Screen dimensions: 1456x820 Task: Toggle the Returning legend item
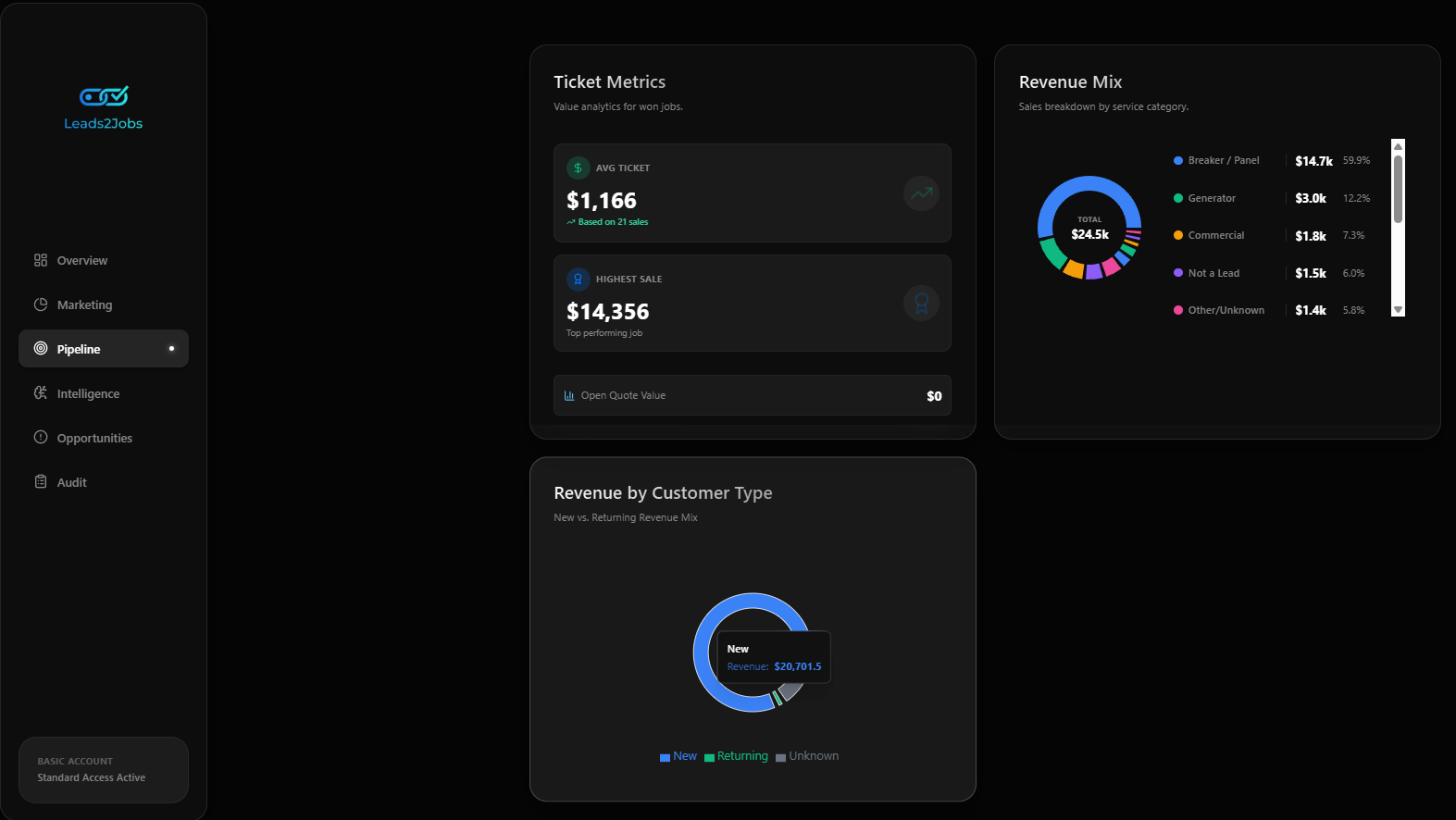tap(736, 756)
